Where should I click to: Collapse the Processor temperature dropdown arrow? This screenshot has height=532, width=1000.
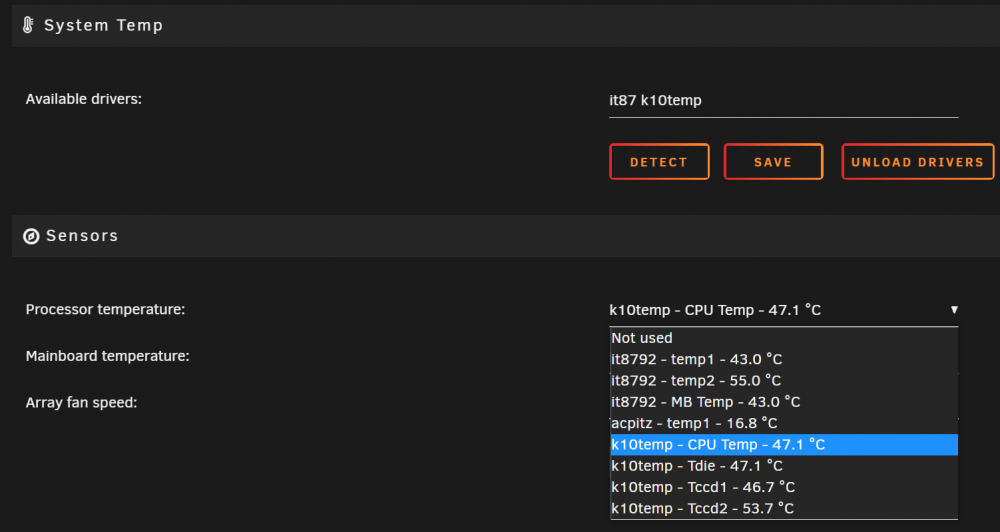pos(954,310)
